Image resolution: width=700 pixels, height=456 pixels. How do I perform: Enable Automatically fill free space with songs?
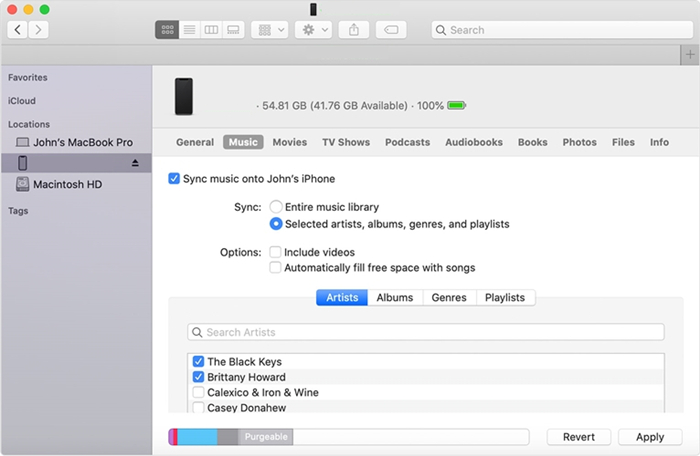(275, 268)
